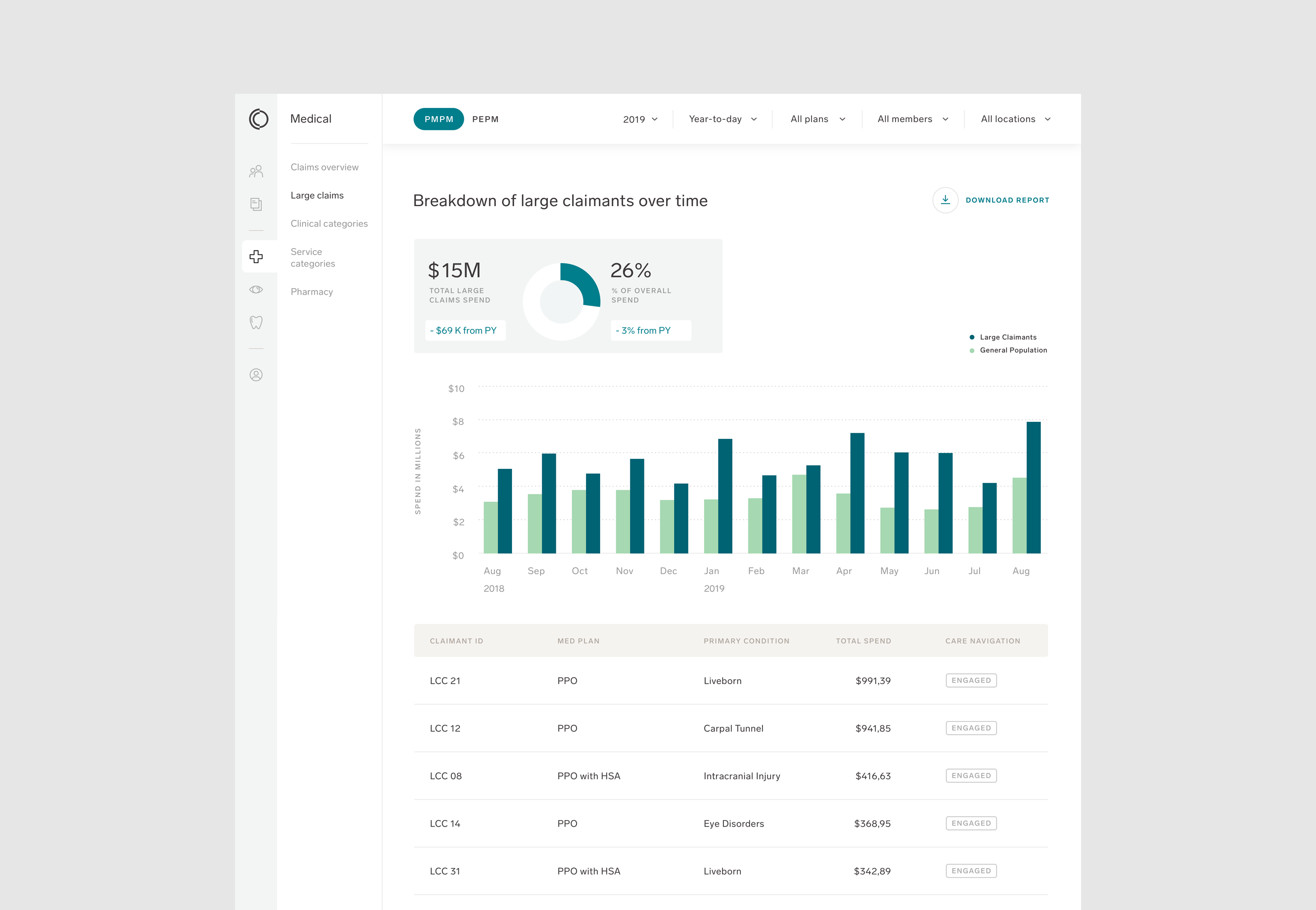Screen dimensions: 1316x910
Task: Toggle Large Claimants legend series
Action: coord(1008,338)
